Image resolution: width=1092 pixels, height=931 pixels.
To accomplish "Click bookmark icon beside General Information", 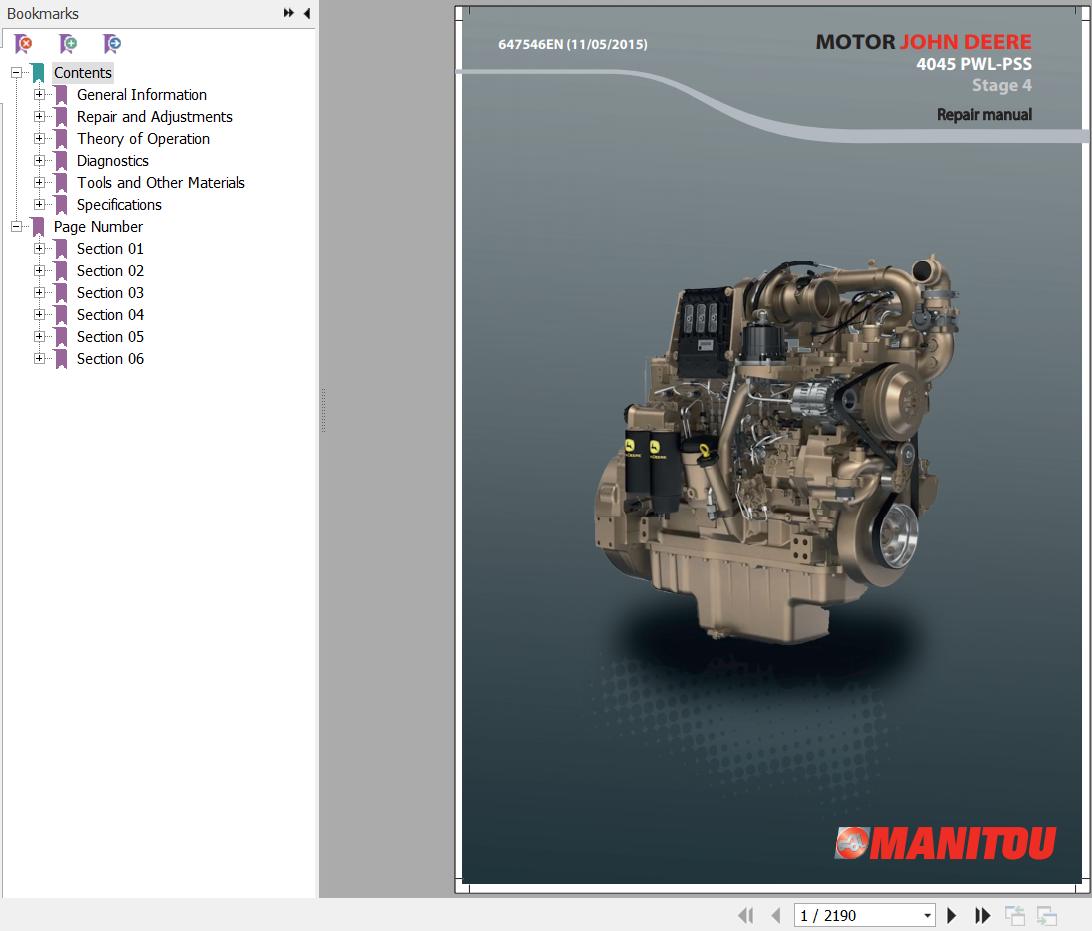I will click(61, 95).
